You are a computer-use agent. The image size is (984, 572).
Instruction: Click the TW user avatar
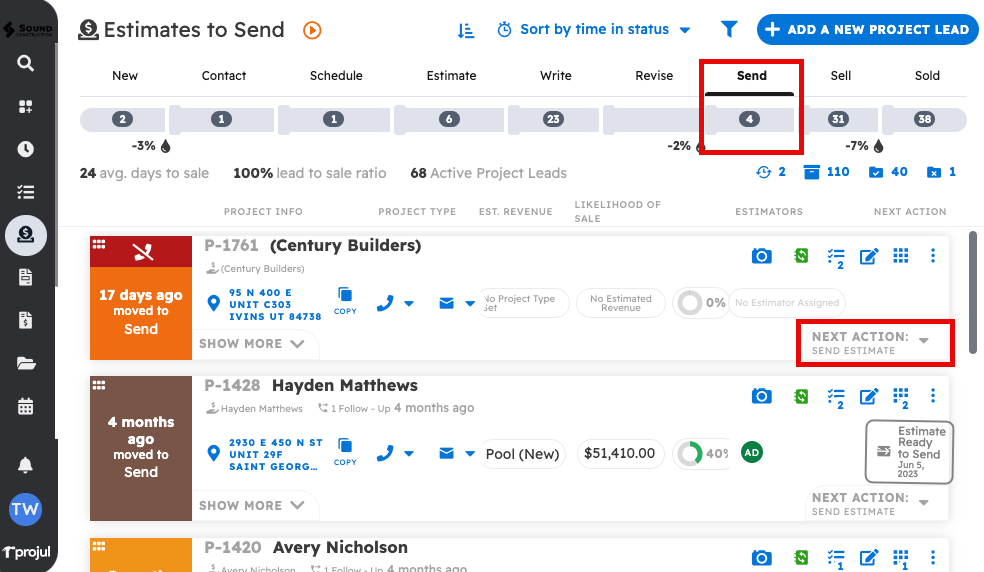(26, 509)
